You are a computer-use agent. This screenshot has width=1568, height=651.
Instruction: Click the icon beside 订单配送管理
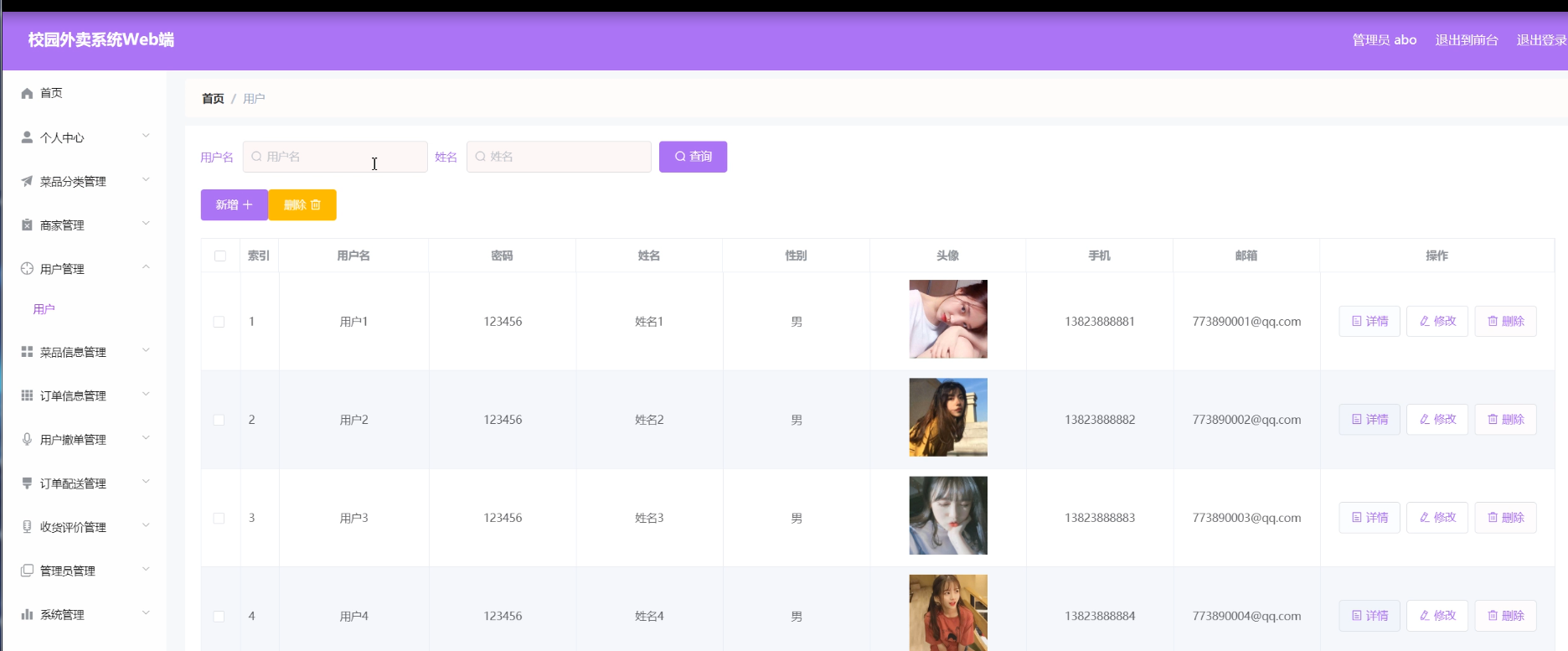(x=27, y=483)
